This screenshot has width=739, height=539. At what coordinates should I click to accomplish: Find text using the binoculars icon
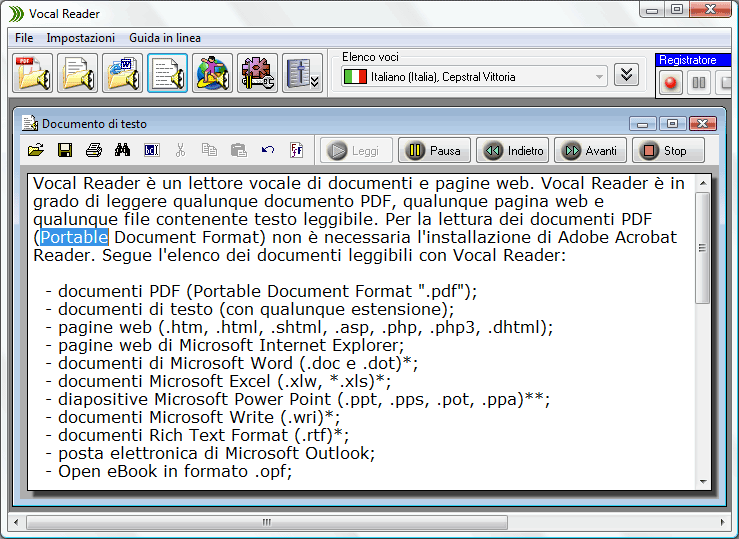coord(123,150)
